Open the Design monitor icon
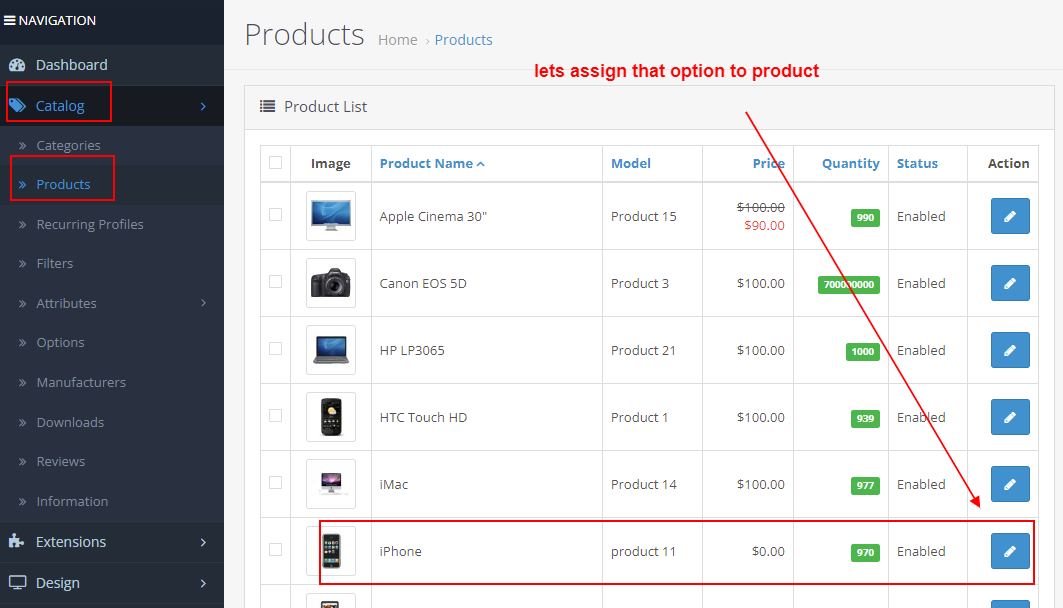 (16, 582)
